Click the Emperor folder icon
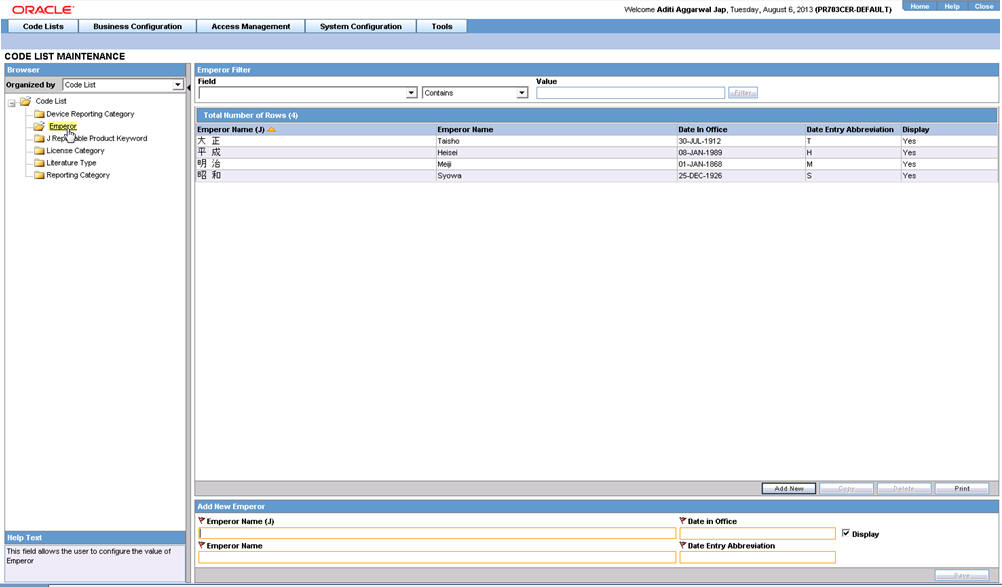This screenshot has height=587, width=1002. [39, 126]
